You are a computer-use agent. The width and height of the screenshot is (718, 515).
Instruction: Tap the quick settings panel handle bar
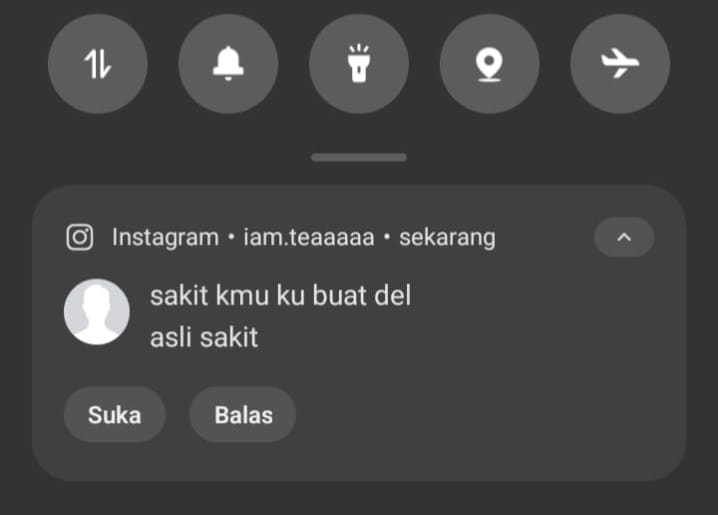pyautogui.click(x=359, y=157)
